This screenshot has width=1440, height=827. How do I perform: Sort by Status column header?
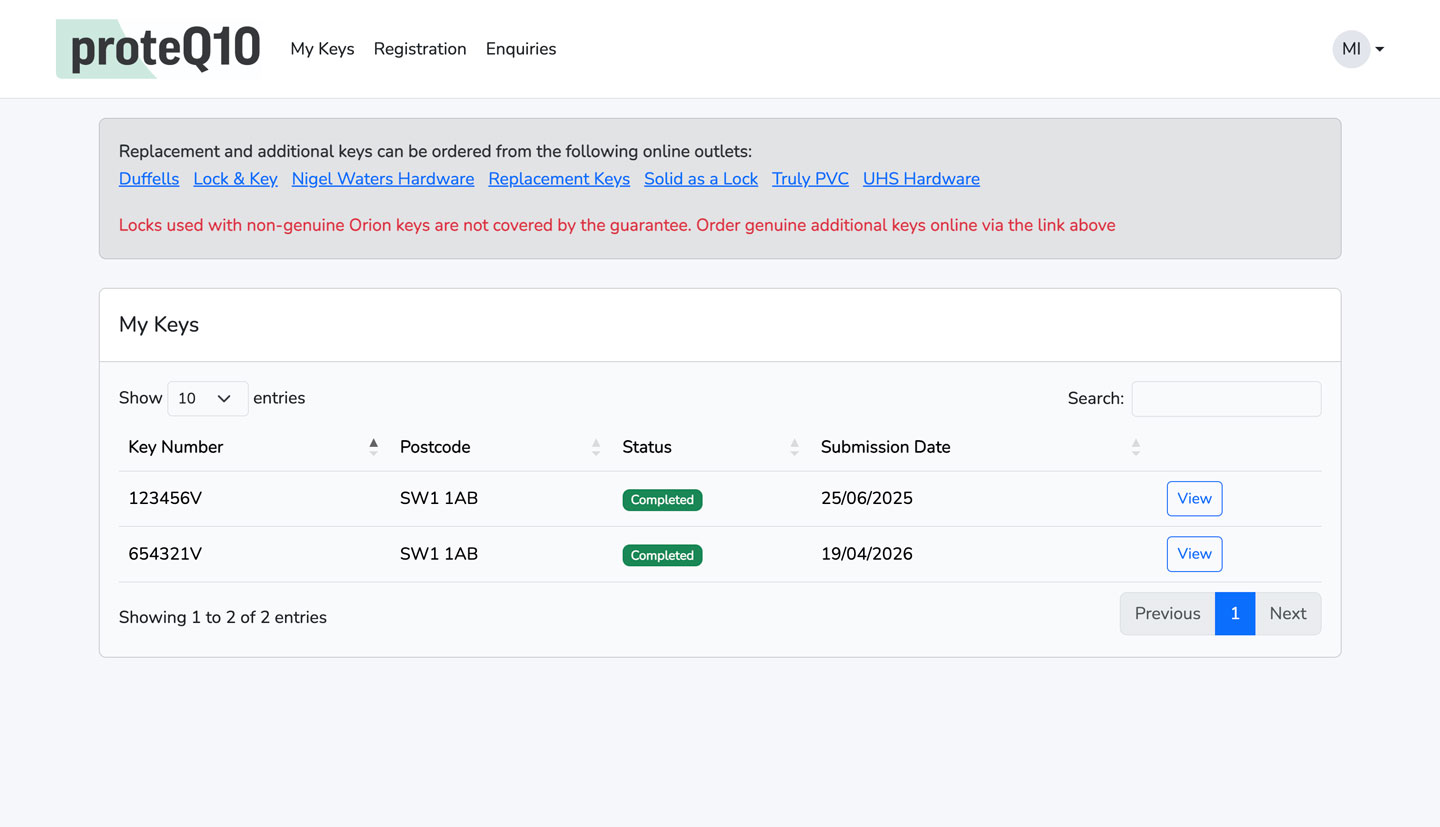[711, 447]
